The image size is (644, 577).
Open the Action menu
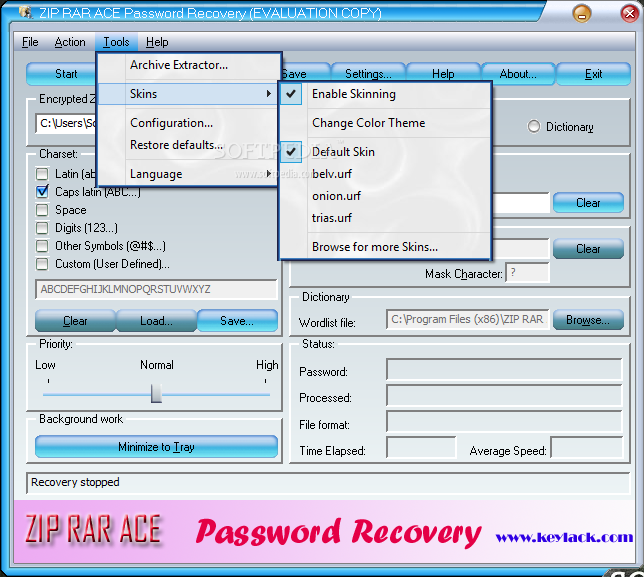[x=70, y=42]
